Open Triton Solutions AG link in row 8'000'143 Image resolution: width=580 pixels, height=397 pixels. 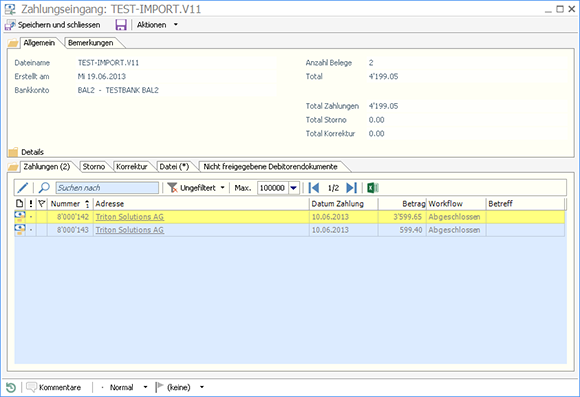point(129,230)
